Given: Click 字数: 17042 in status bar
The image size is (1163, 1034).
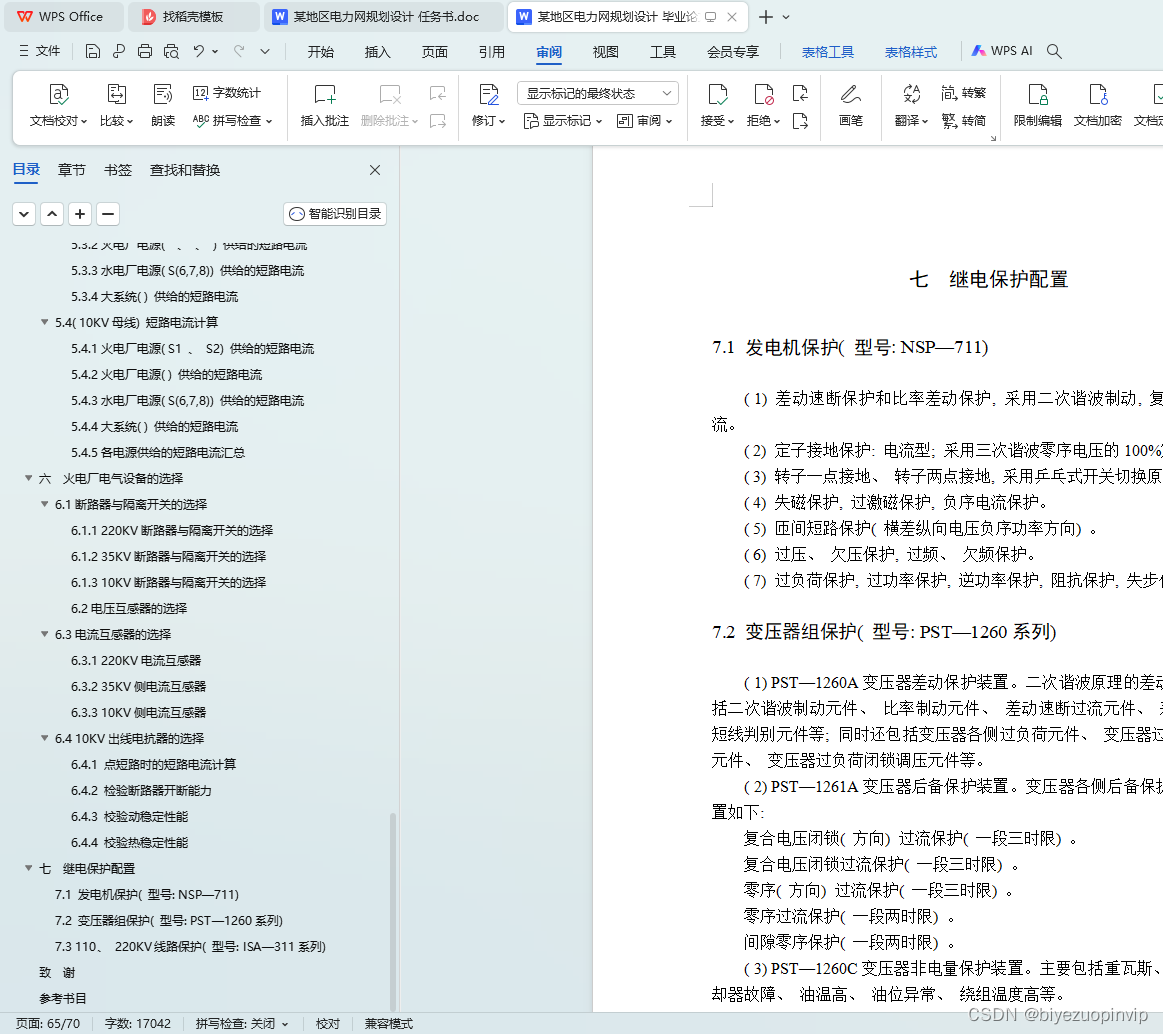Looking at the screenshot, I should pos(138,1024).
